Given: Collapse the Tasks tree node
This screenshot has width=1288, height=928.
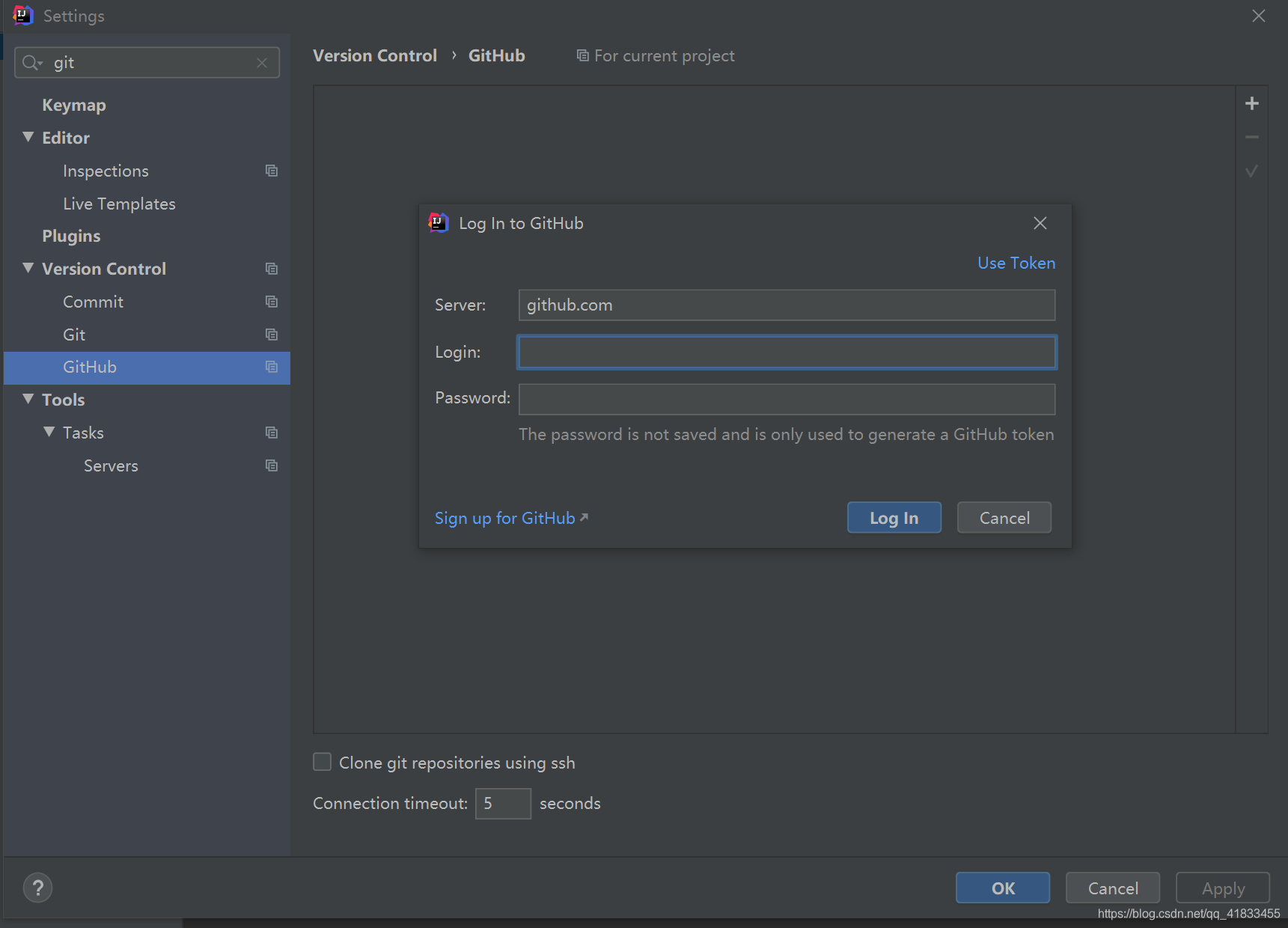Looking at the screenshot, I should coord(49,432).
